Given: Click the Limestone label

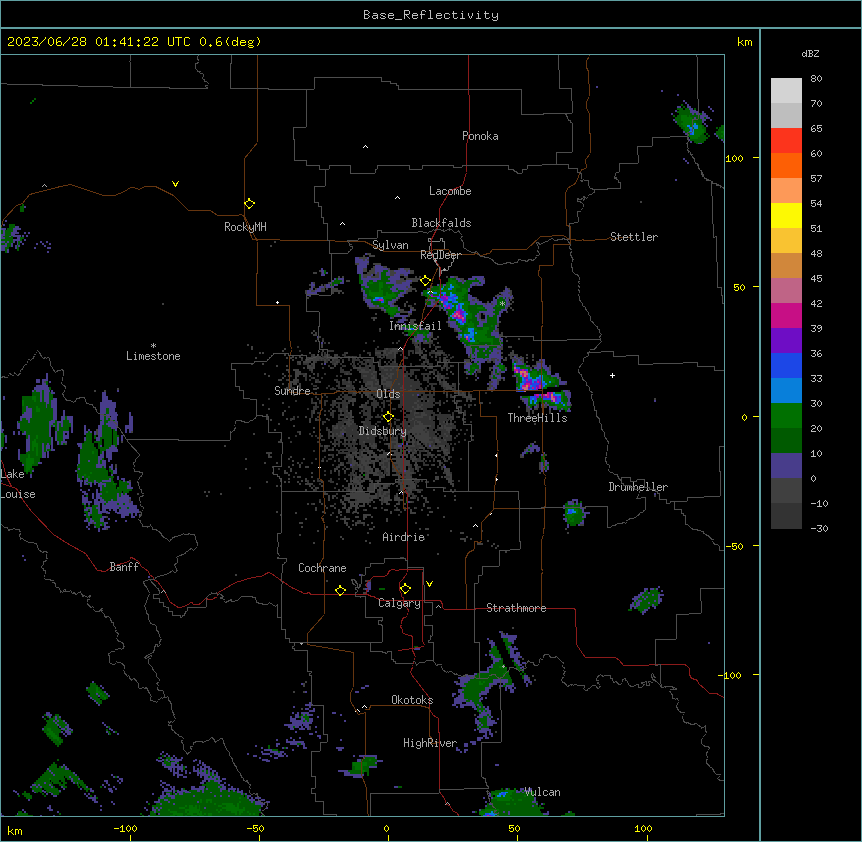Looking at the screenshot, I should point(153,356).
